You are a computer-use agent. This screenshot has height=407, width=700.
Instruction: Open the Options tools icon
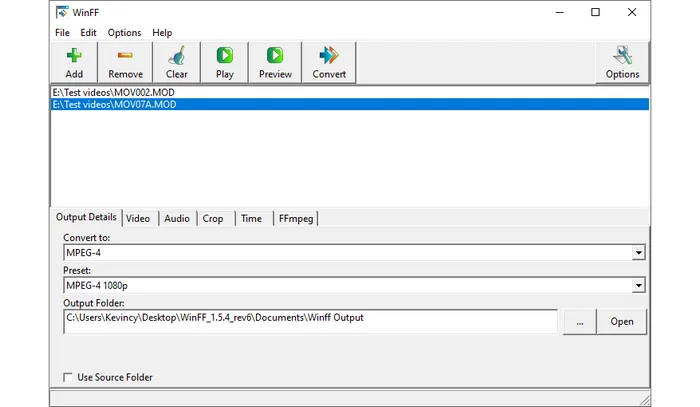(622, 56)
